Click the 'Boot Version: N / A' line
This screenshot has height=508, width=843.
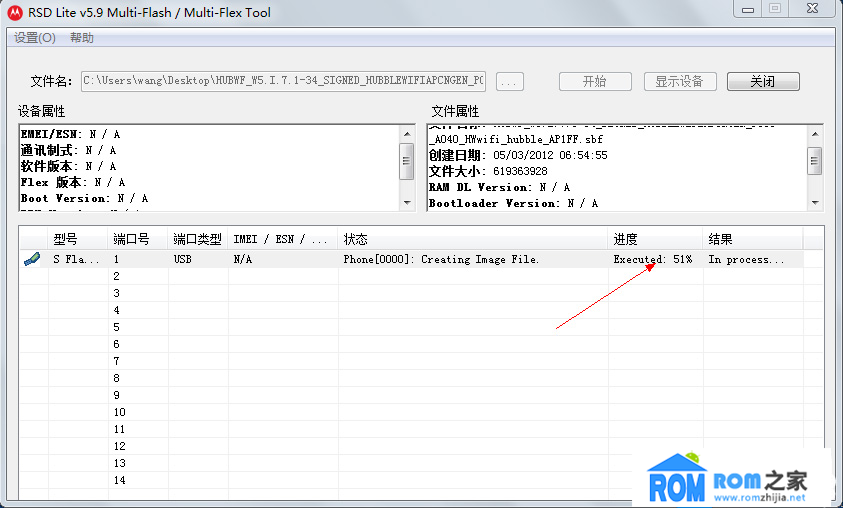coord(84,198)
